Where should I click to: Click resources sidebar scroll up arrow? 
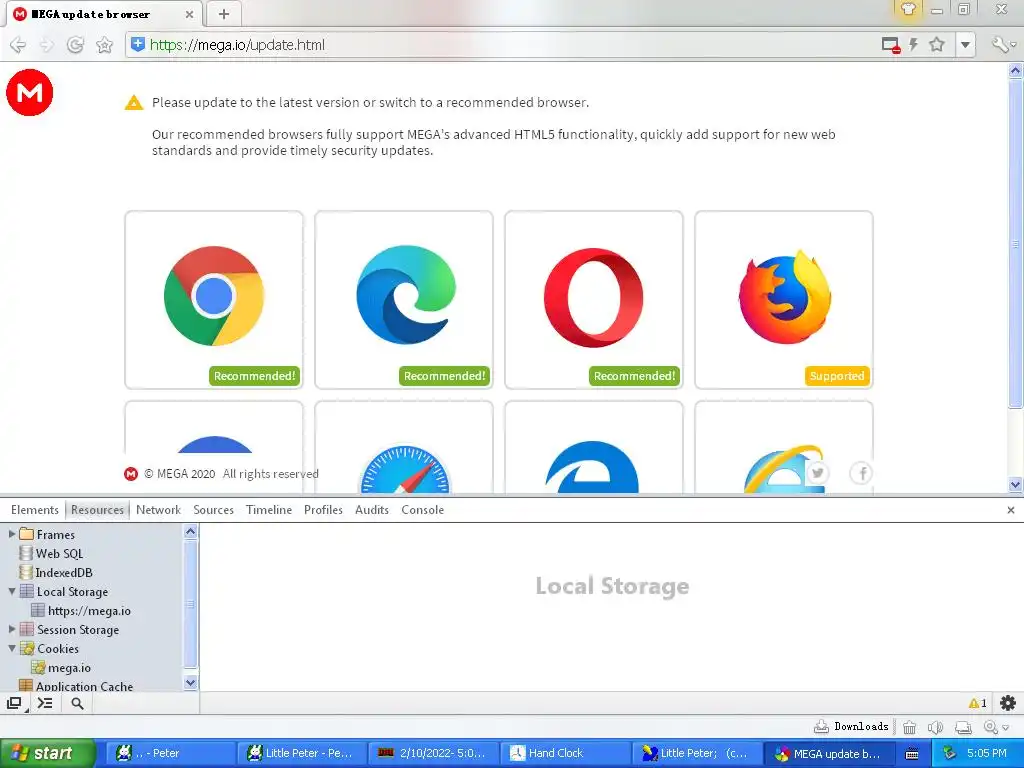point(191,532)
